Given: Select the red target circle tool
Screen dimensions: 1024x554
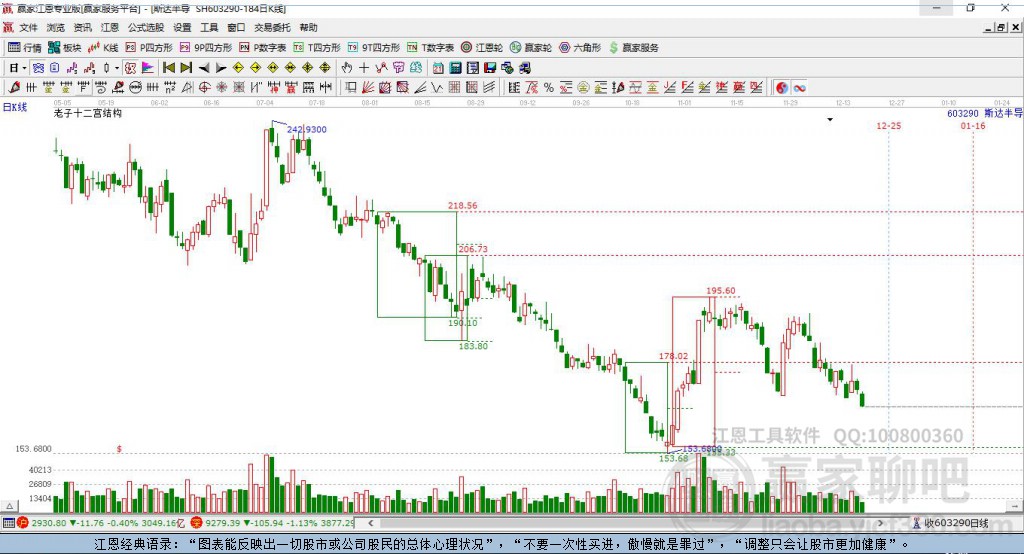Looking at the screenshot, I should (x=204, y=88).
